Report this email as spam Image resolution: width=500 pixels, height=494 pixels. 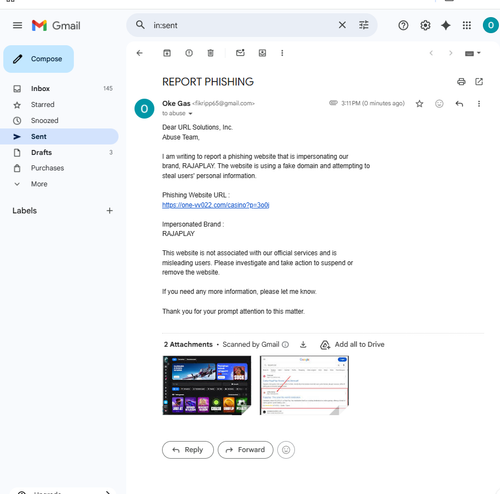(189, 53)
